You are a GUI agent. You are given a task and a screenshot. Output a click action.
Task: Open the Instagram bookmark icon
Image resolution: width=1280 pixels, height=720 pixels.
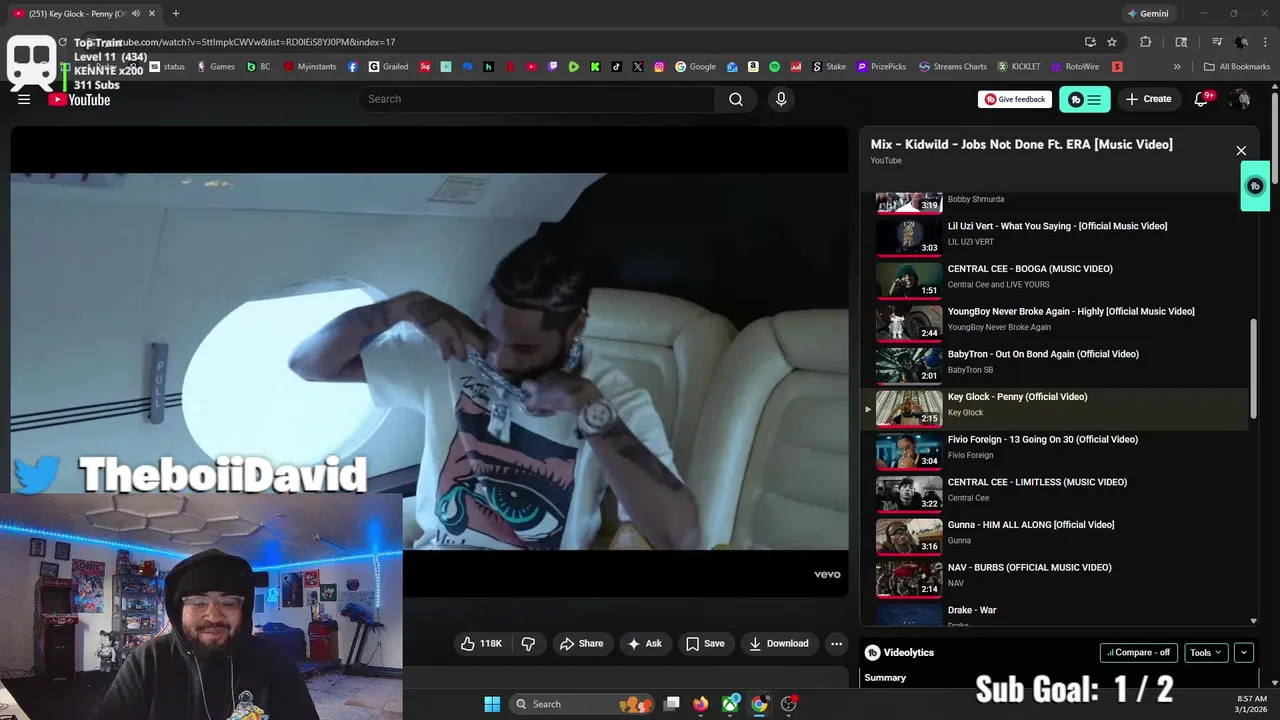660,67
